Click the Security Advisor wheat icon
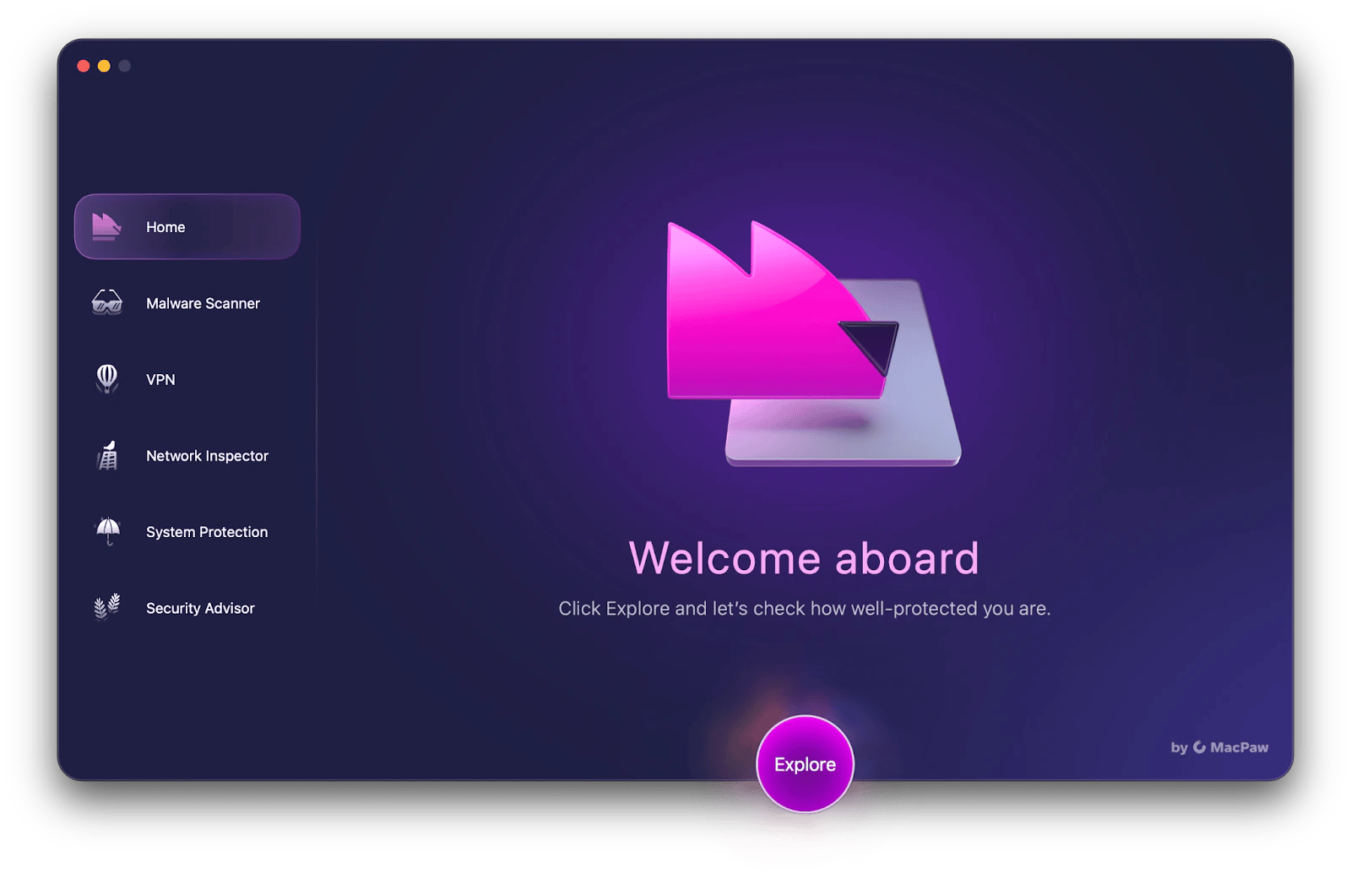This screenshot has width=1351, height=896. (x=106, y=607)
